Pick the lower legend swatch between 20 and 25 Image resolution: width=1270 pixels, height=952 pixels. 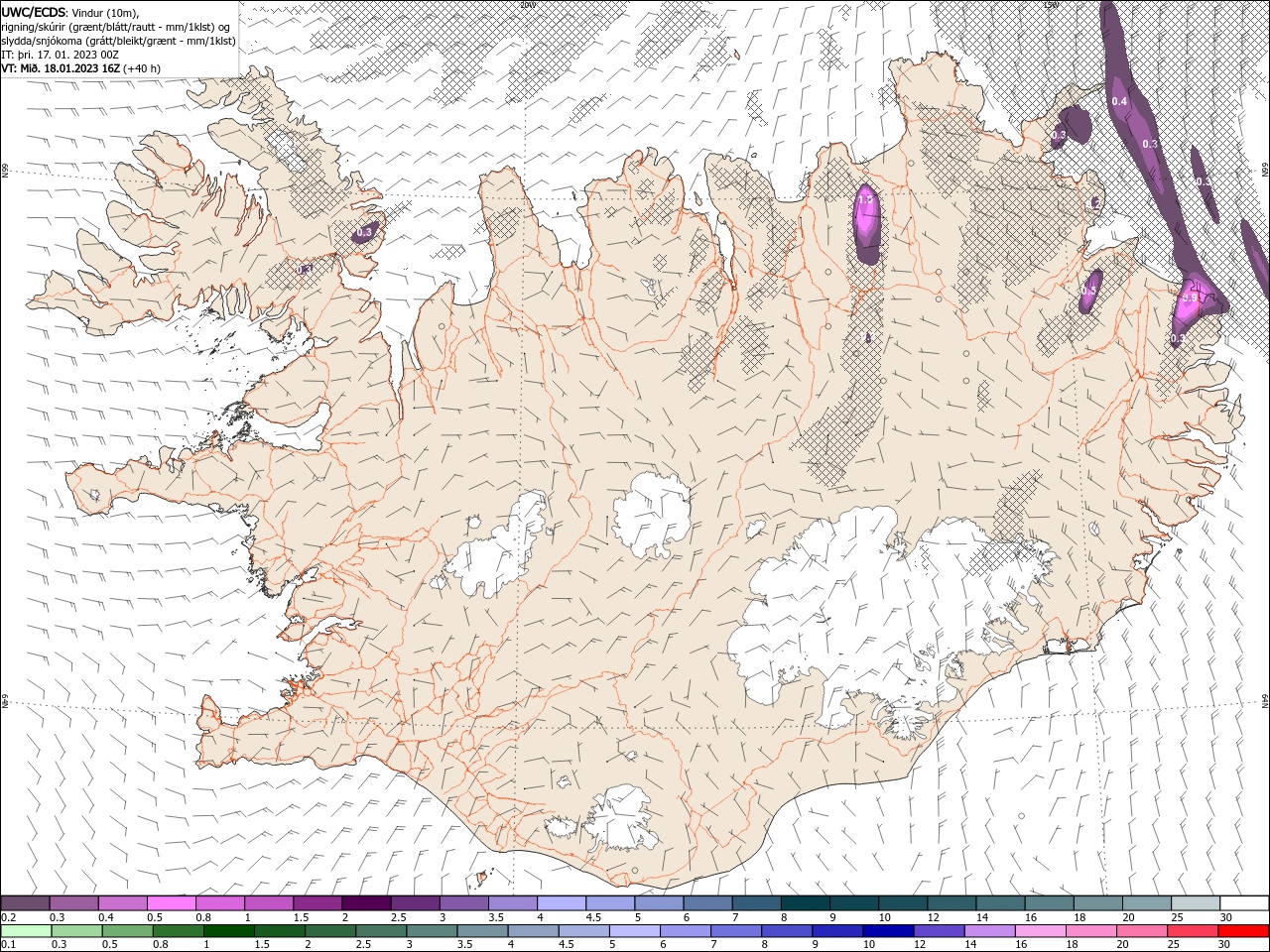click(1142, 931)
